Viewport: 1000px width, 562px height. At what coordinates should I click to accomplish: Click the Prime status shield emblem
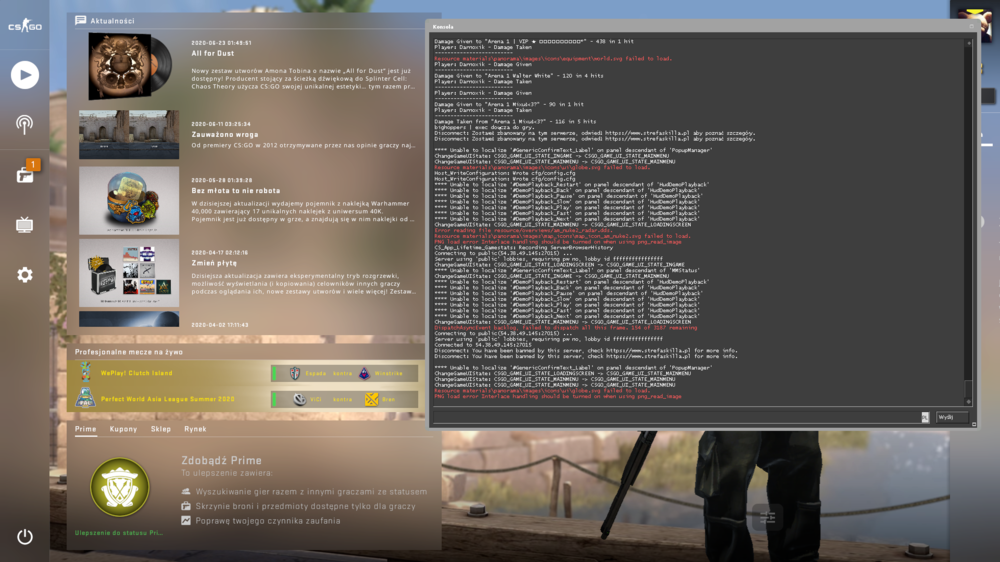pos(120,487)
